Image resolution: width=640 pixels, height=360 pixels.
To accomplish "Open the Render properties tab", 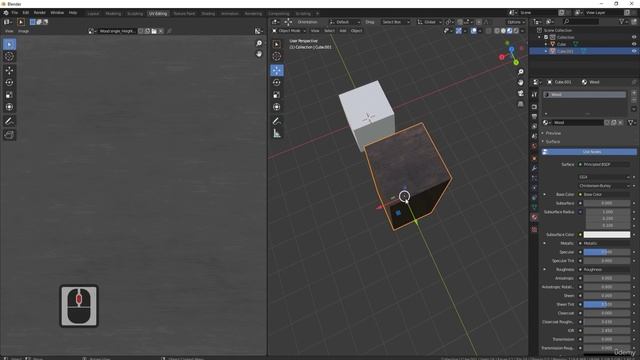I will coord(534,107).
